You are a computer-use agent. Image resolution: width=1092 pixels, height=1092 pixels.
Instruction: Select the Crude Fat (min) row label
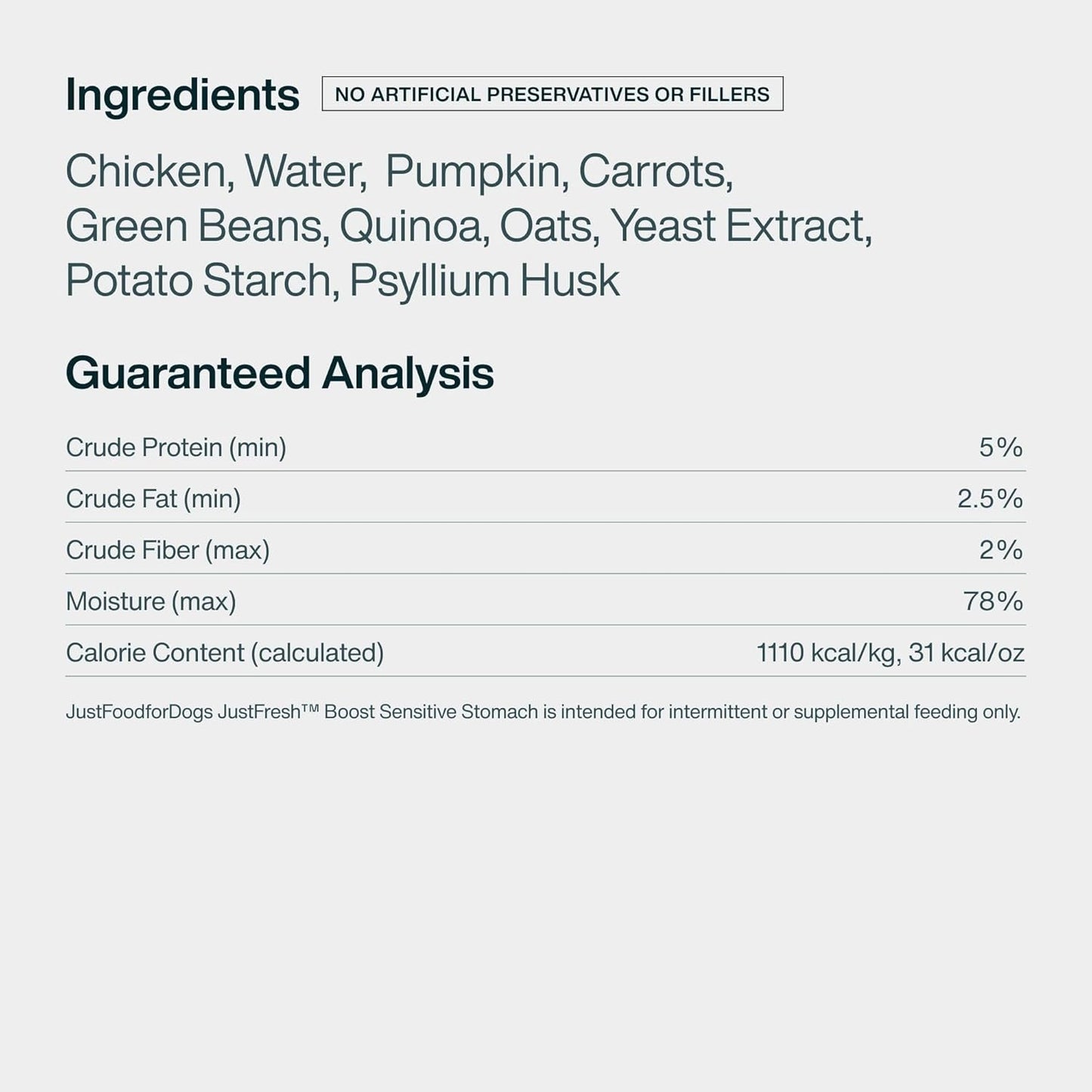(x=153, y=499)
